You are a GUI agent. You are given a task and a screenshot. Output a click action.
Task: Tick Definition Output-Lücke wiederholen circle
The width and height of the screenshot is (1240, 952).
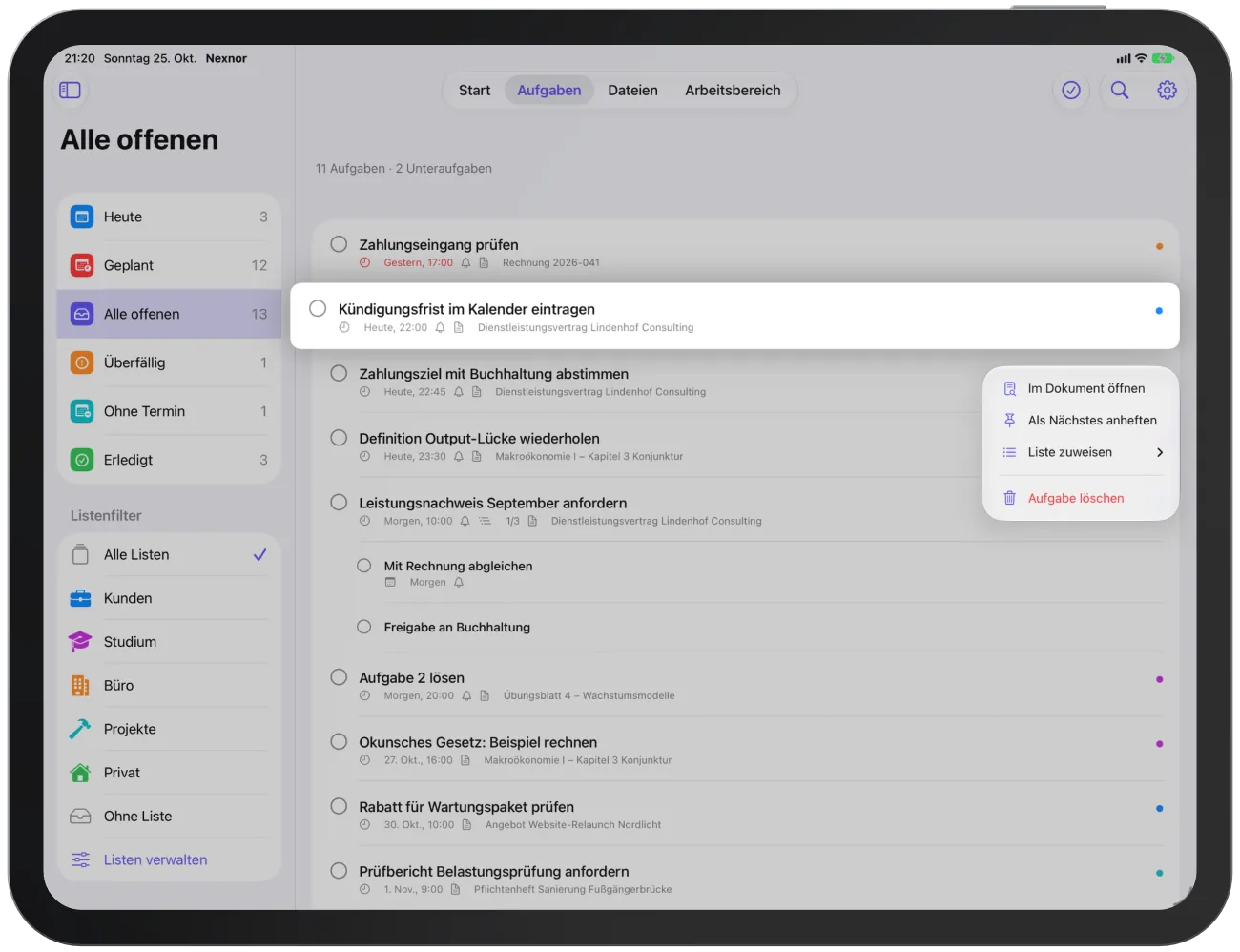coord(339,438)
